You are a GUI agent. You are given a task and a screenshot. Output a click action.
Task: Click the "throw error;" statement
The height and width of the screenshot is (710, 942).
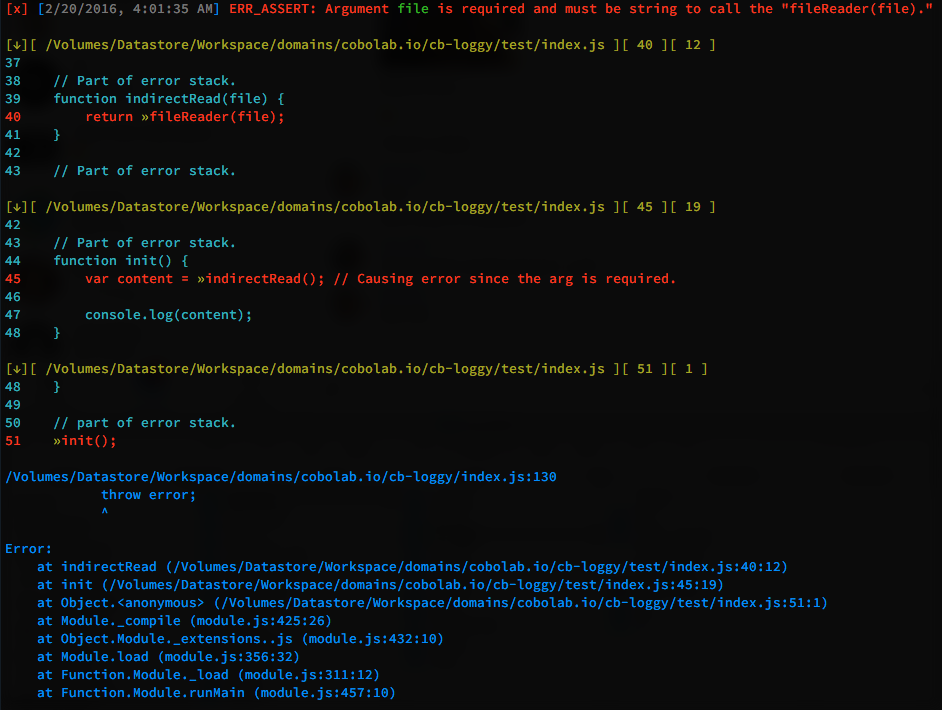148,496
